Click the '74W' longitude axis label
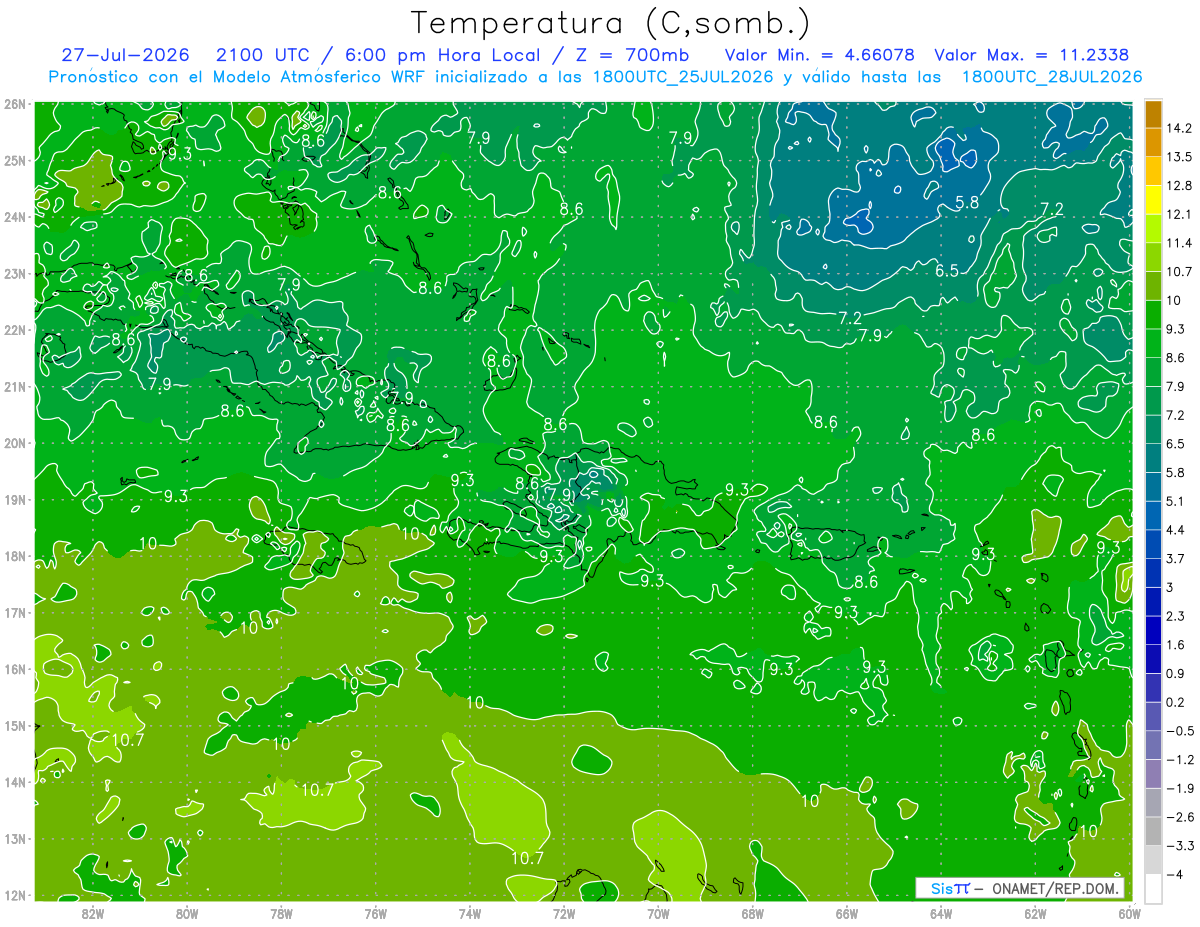The height and width of the screenshot is (927, 1200). (469, 913)
